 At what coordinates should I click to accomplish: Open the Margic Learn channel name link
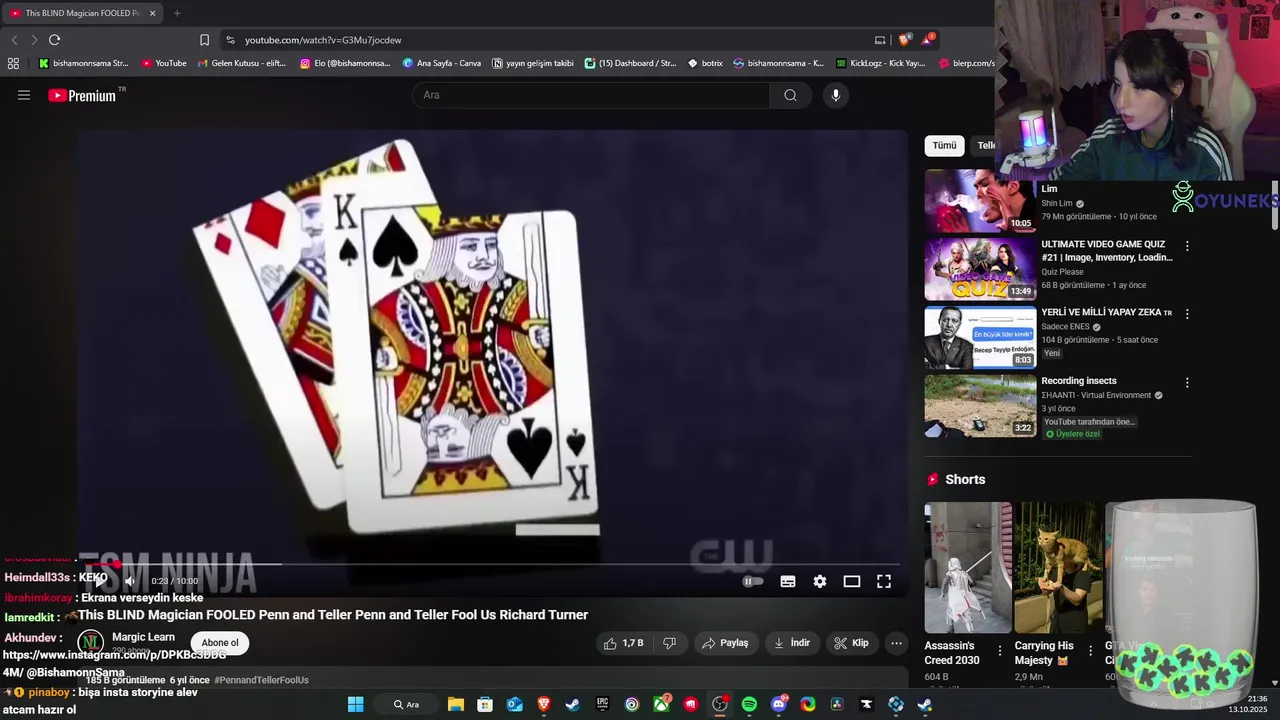(143, 637)
